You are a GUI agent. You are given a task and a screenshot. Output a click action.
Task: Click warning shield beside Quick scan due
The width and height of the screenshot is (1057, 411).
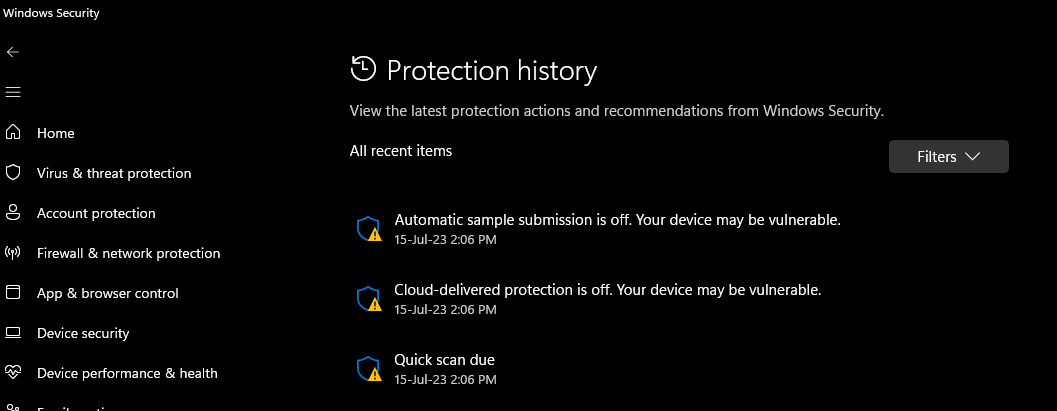(x=369, y=369)
